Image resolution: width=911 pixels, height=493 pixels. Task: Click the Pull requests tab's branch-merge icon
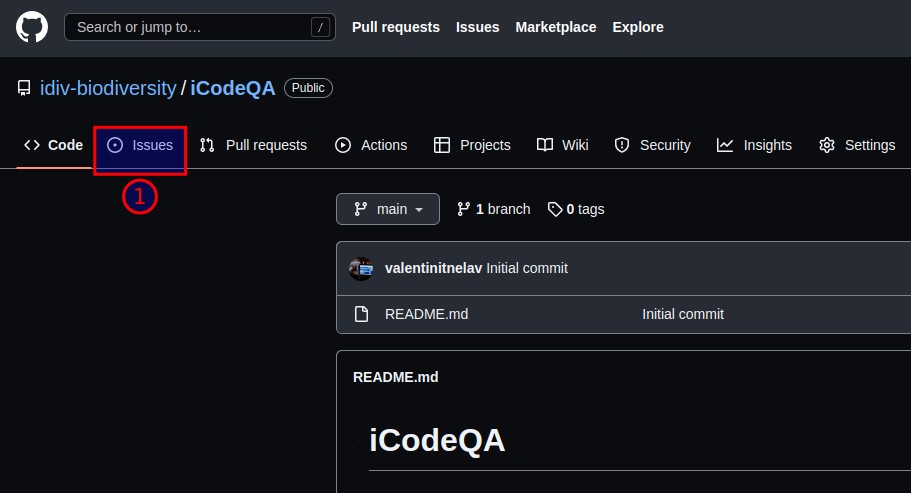207,145
